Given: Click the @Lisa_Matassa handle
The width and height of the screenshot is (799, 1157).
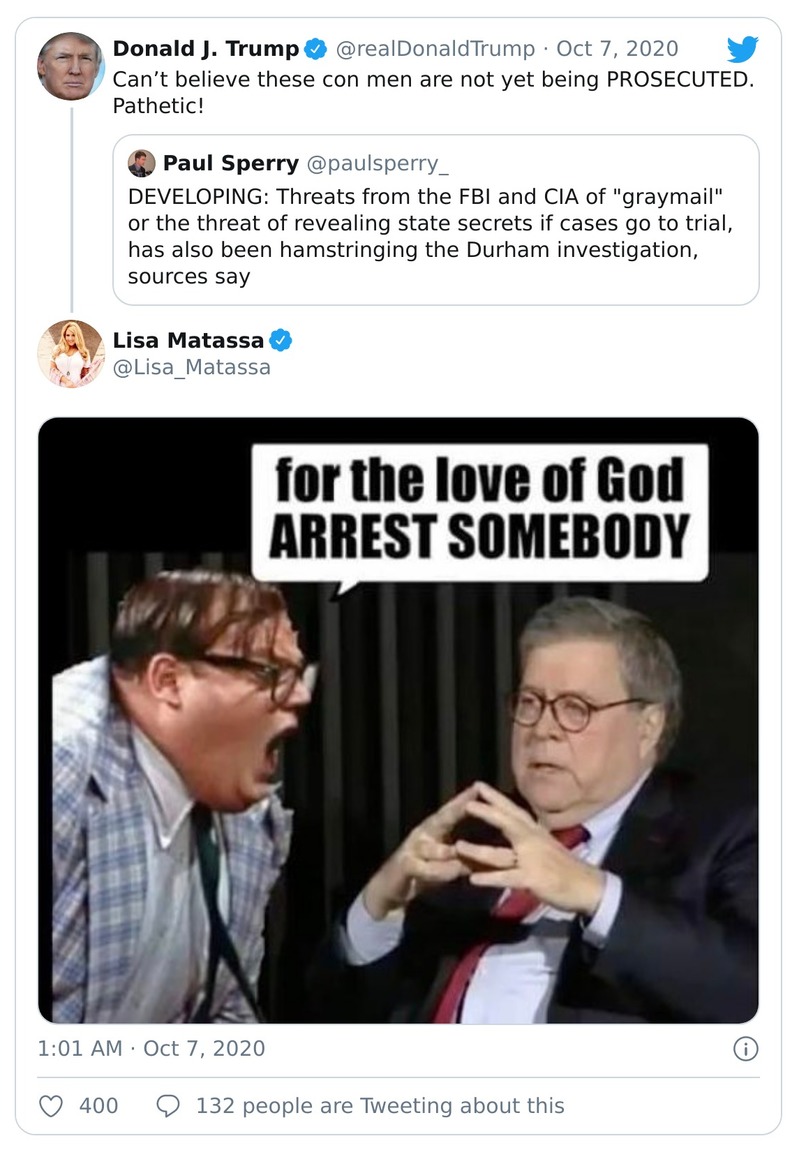Looking at the screenshot, I should click(x=191, y=367).
